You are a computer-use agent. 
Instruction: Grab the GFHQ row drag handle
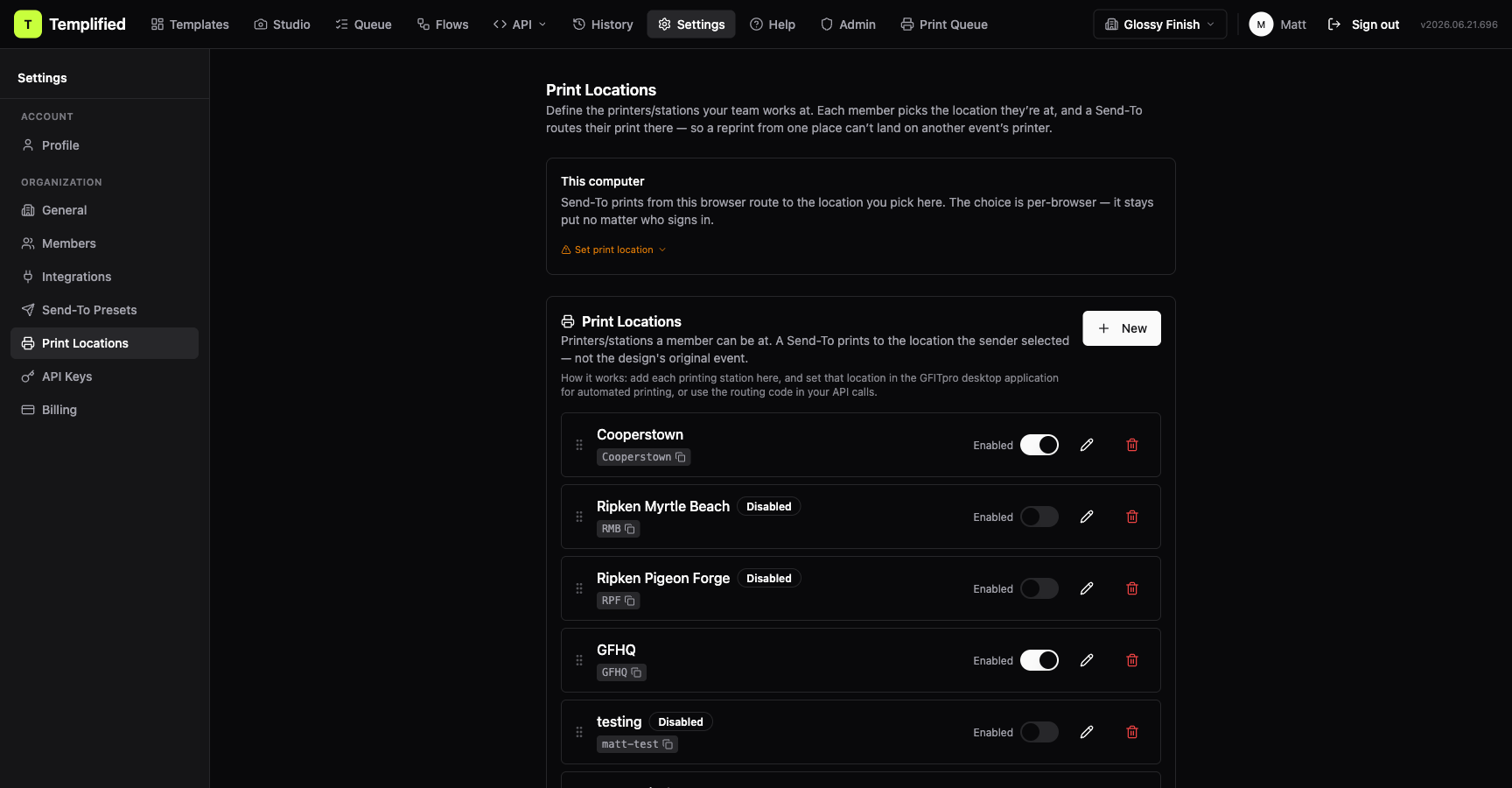[579, 660]
